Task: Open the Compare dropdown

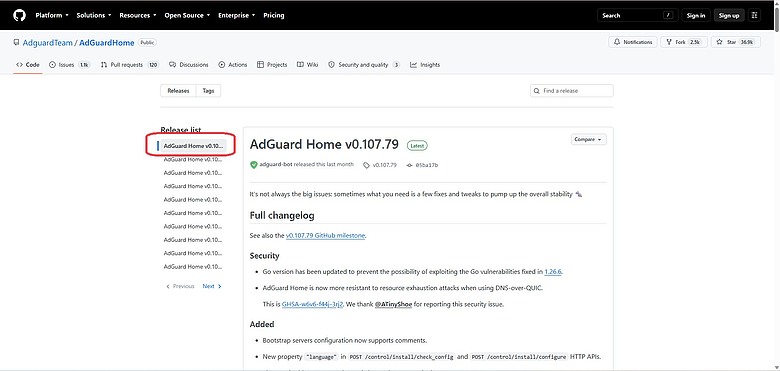Action: pyautogui.click(x=588, y=140)
